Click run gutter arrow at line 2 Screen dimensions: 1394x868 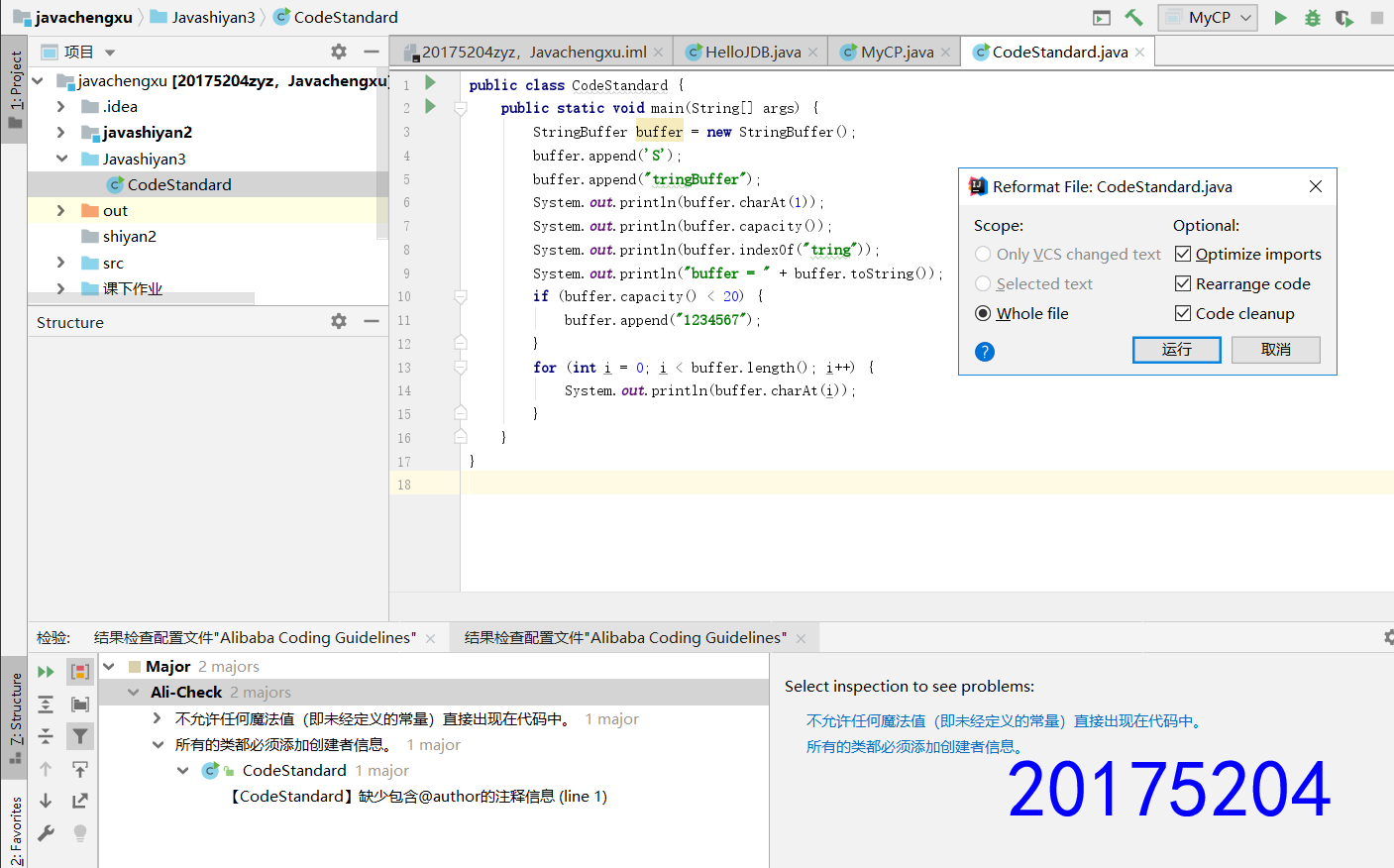430,106
